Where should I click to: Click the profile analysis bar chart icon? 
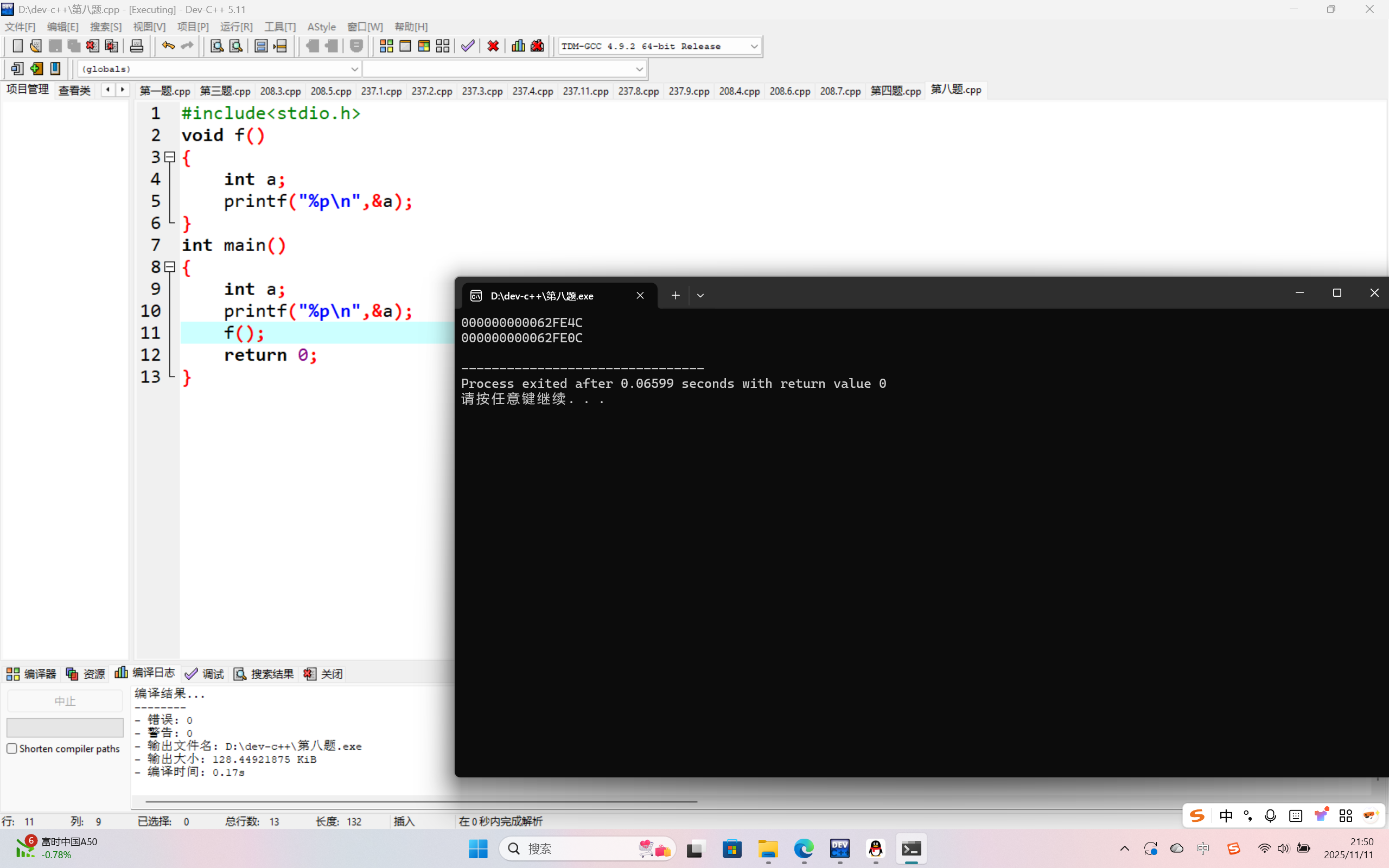point(518,46)
